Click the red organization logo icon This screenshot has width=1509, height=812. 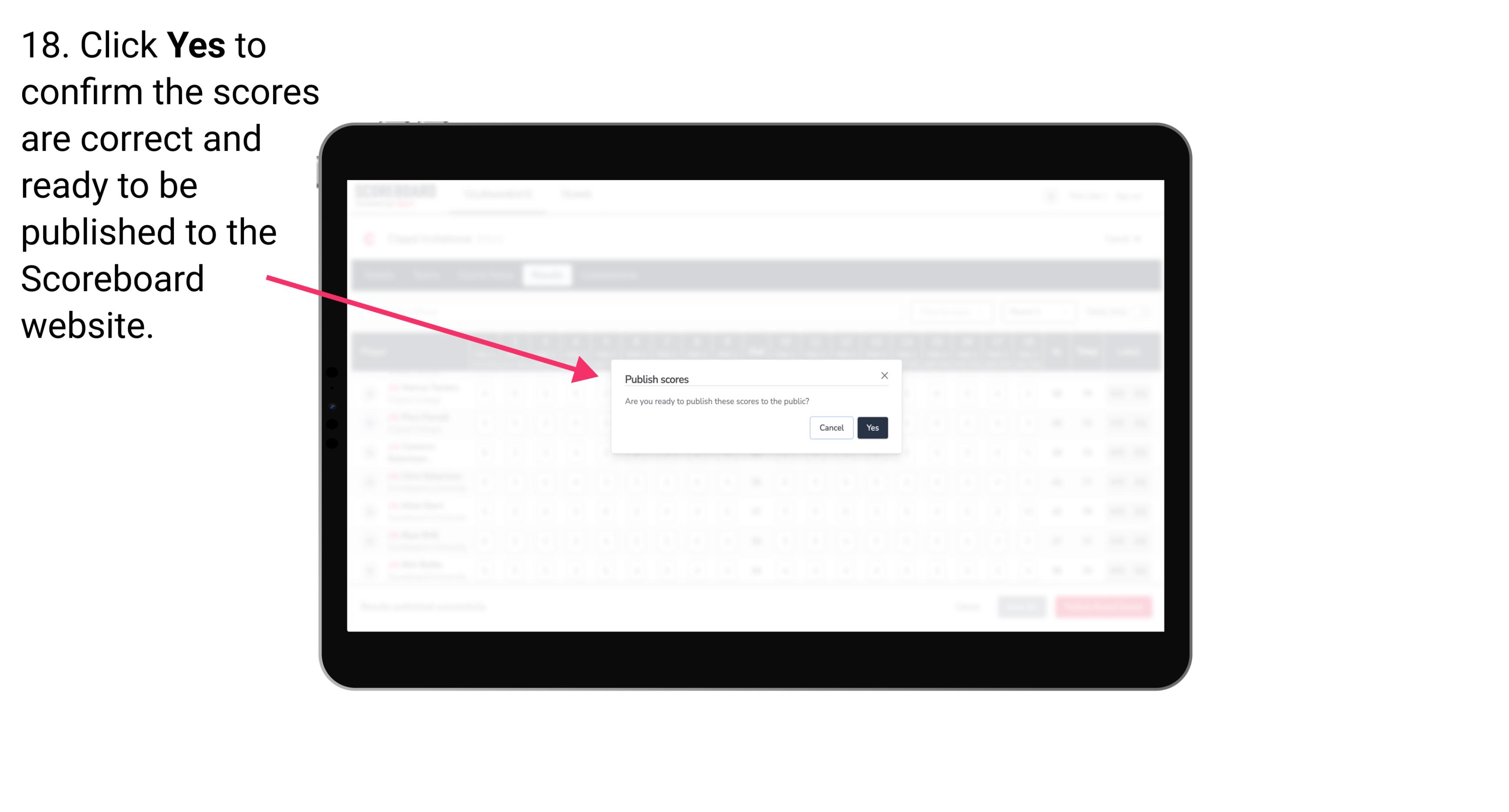370,237
